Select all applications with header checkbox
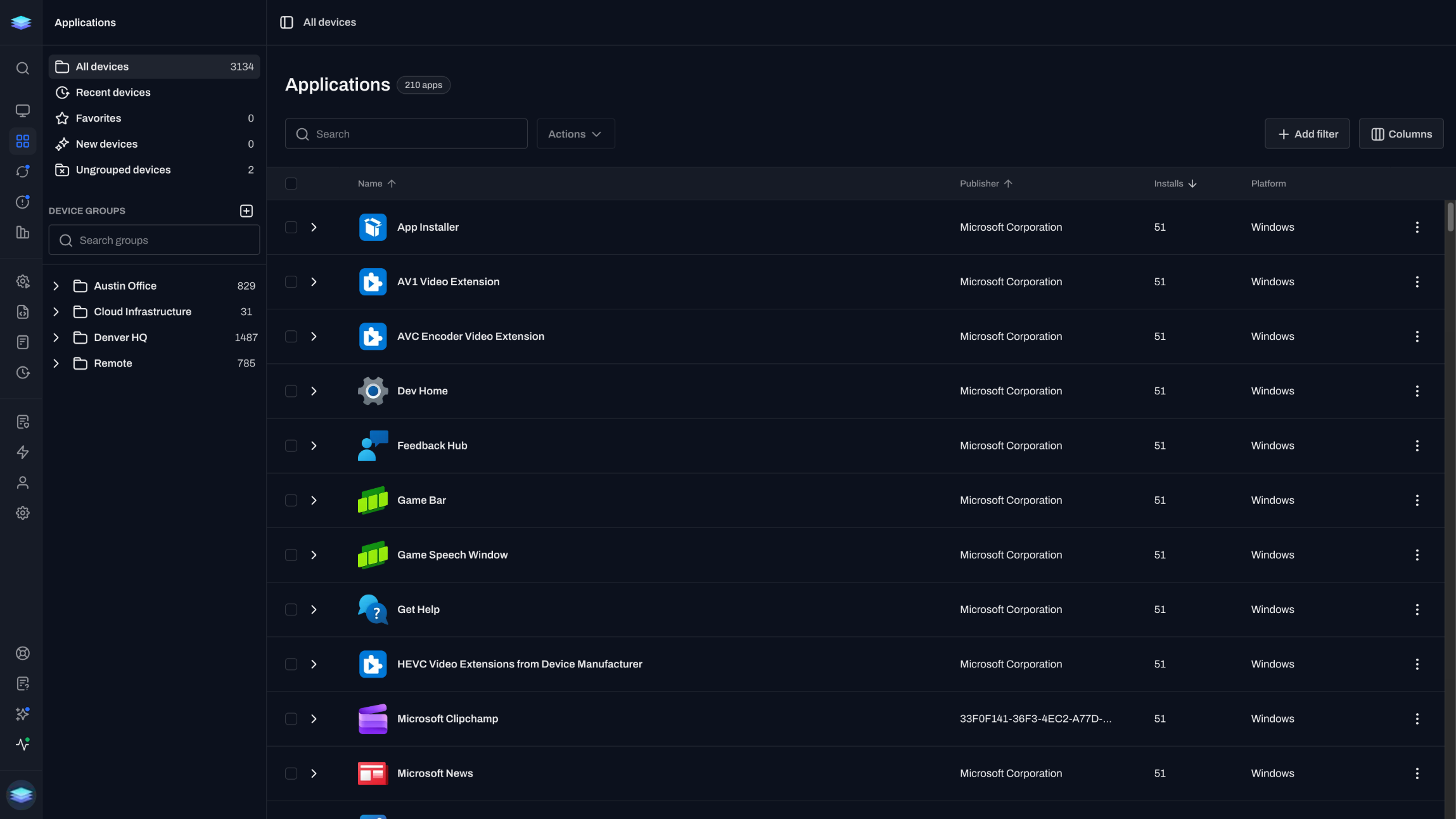 291,183
